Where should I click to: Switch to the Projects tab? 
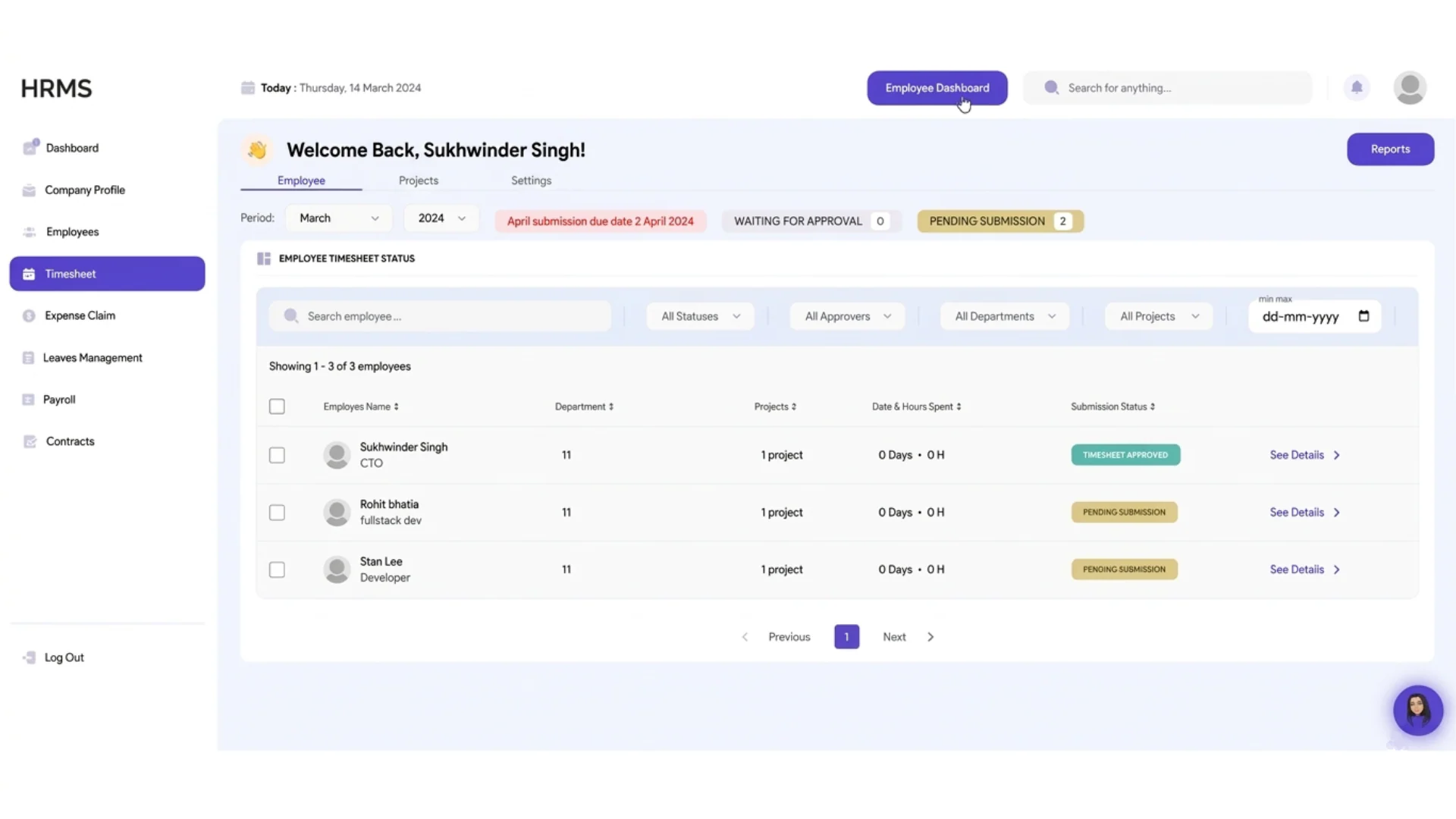[419, 180]
